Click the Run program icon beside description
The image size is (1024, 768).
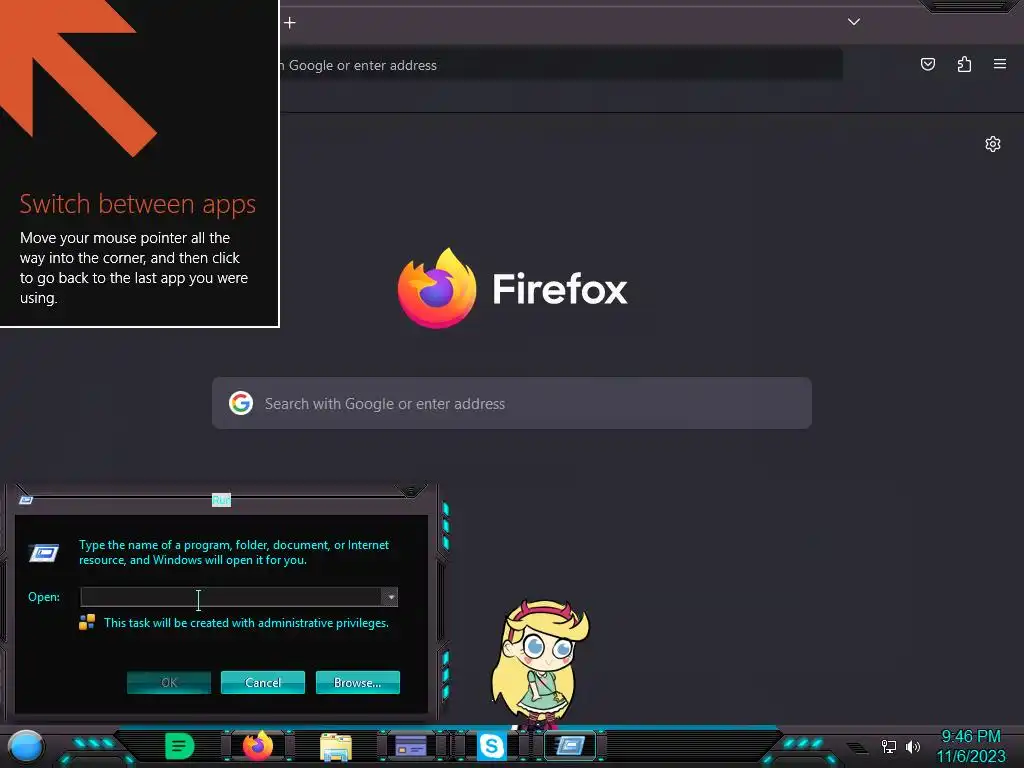44,553
